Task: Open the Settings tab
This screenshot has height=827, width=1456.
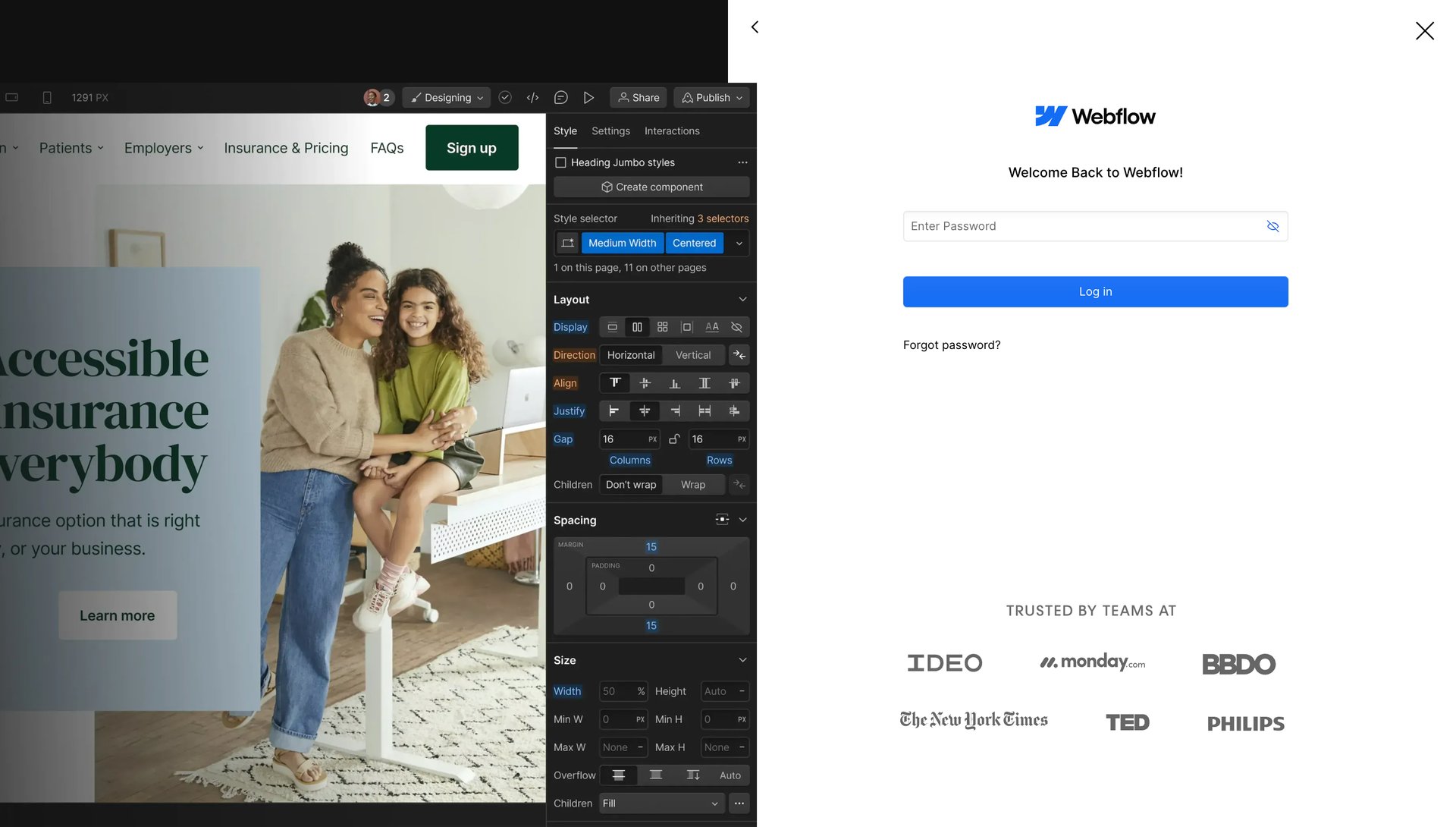Action: [610, 130]
